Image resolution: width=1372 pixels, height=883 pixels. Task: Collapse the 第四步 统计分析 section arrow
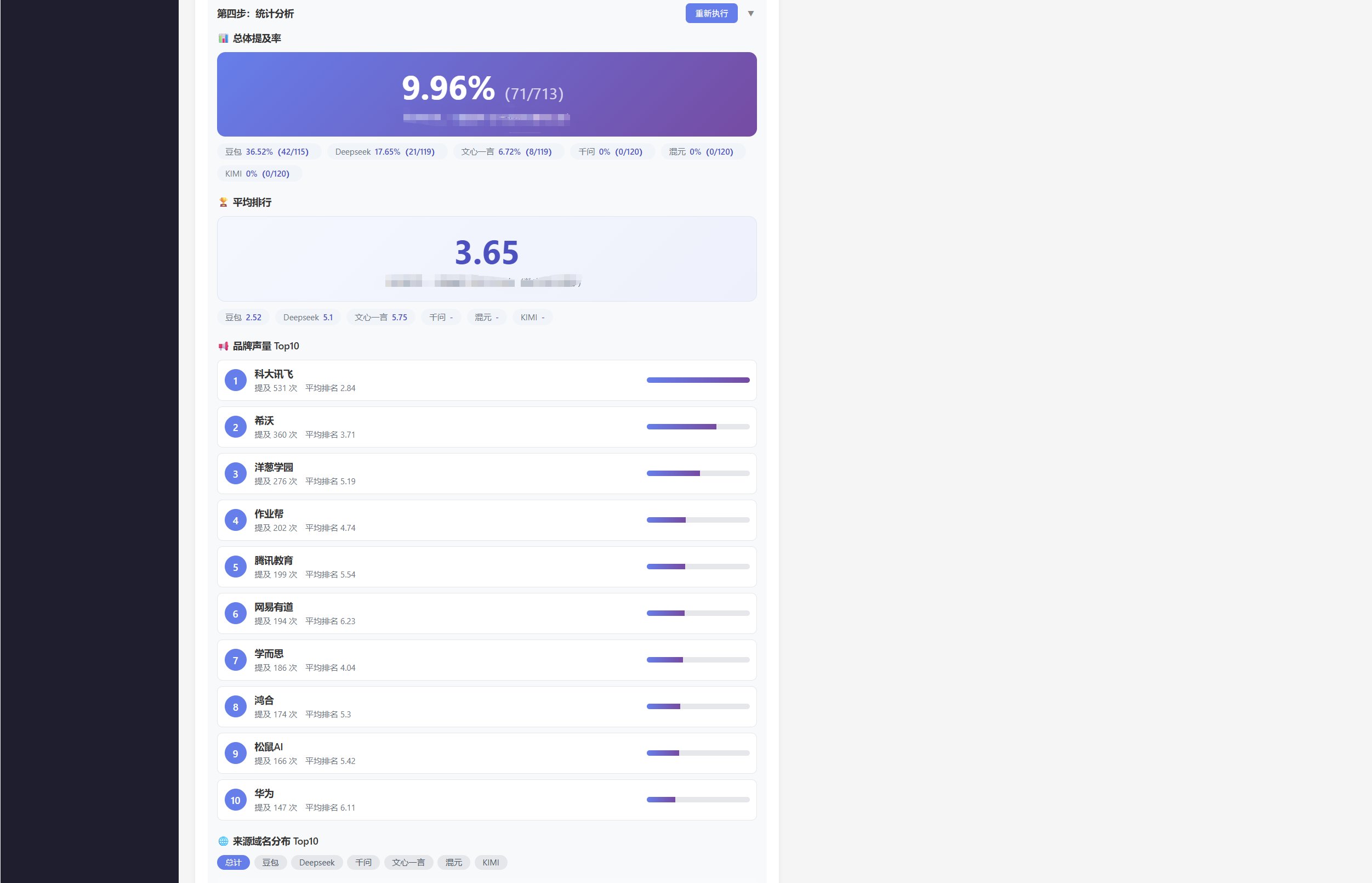point(751,13)
